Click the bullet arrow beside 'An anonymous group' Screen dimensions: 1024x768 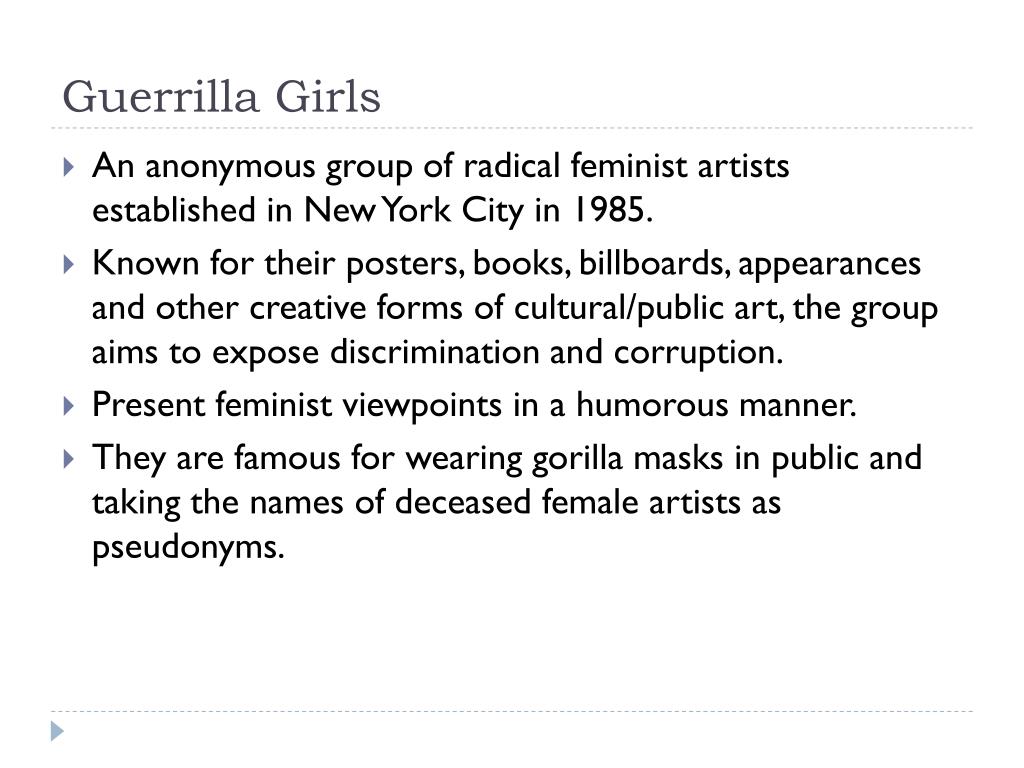pos(69,167)
